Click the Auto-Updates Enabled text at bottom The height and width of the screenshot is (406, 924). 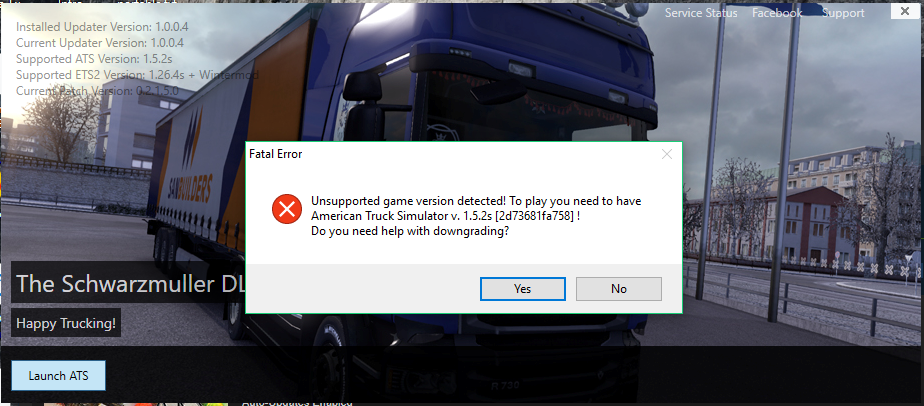297,402
